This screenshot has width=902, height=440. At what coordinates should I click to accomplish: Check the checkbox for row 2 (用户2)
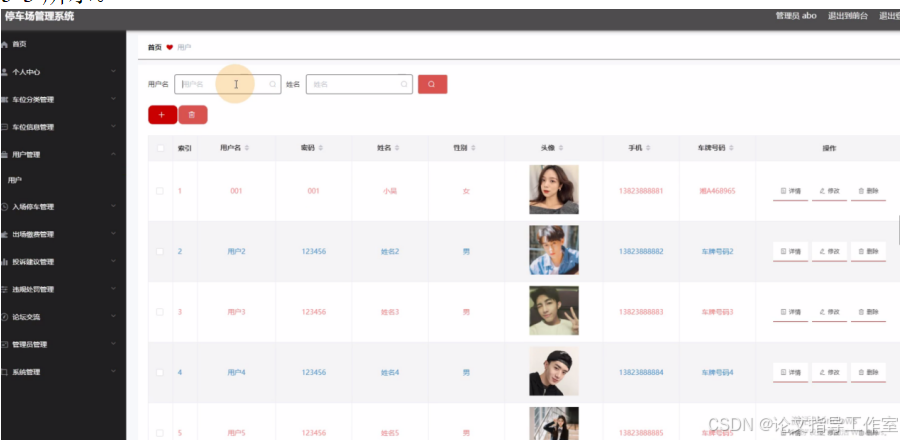pos(160,251)
